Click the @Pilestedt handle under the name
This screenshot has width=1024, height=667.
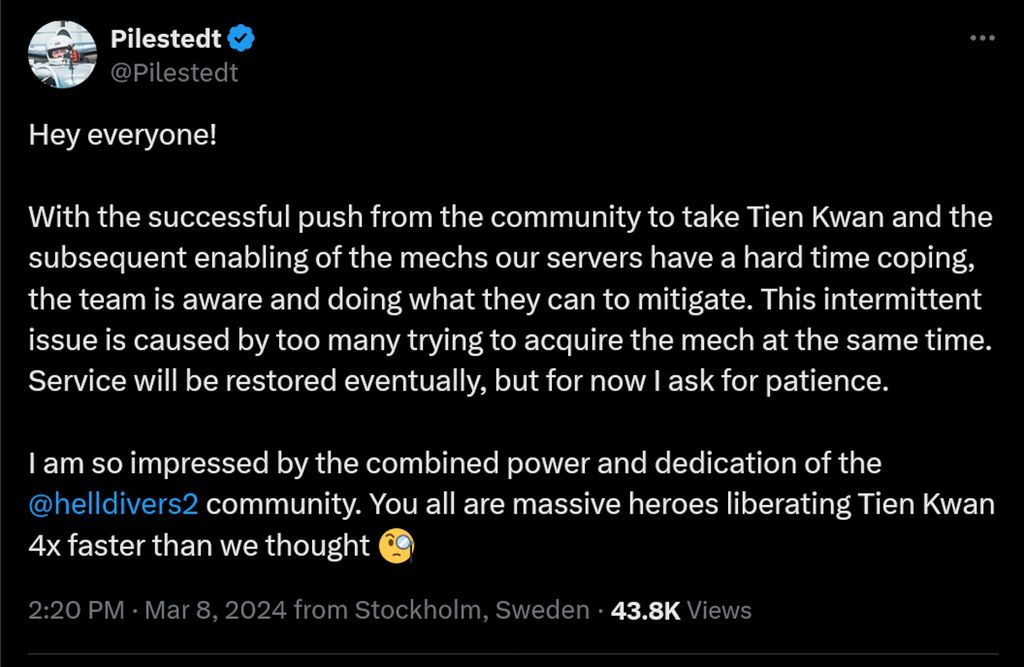point(173,73)
